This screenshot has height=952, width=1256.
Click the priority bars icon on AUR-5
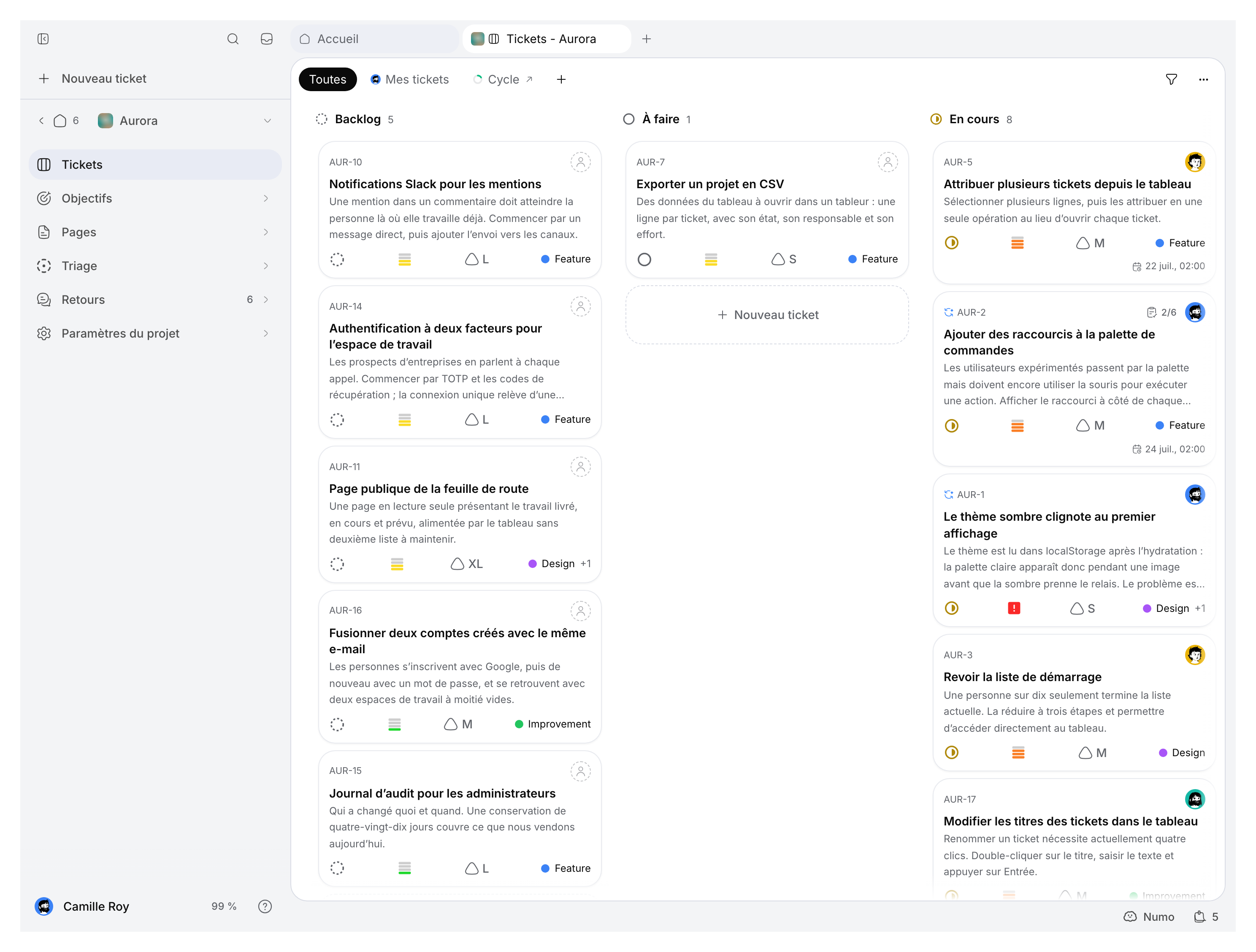[1017, 243]
